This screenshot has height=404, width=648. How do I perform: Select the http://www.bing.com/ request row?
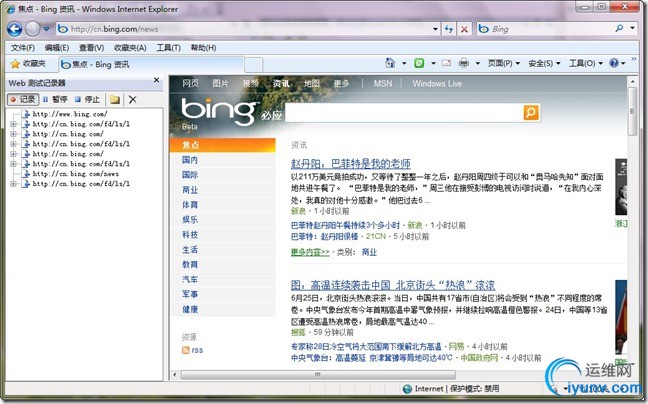coord(69,114)
